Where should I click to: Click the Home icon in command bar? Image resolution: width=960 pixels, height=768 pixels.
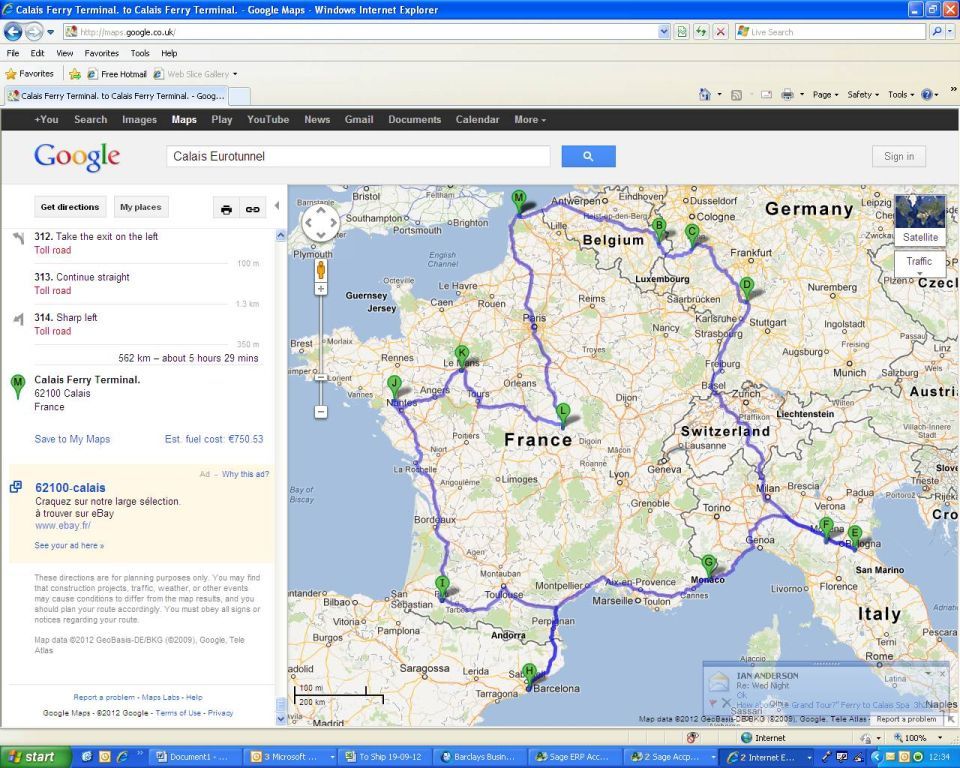[x=705, y=94]
